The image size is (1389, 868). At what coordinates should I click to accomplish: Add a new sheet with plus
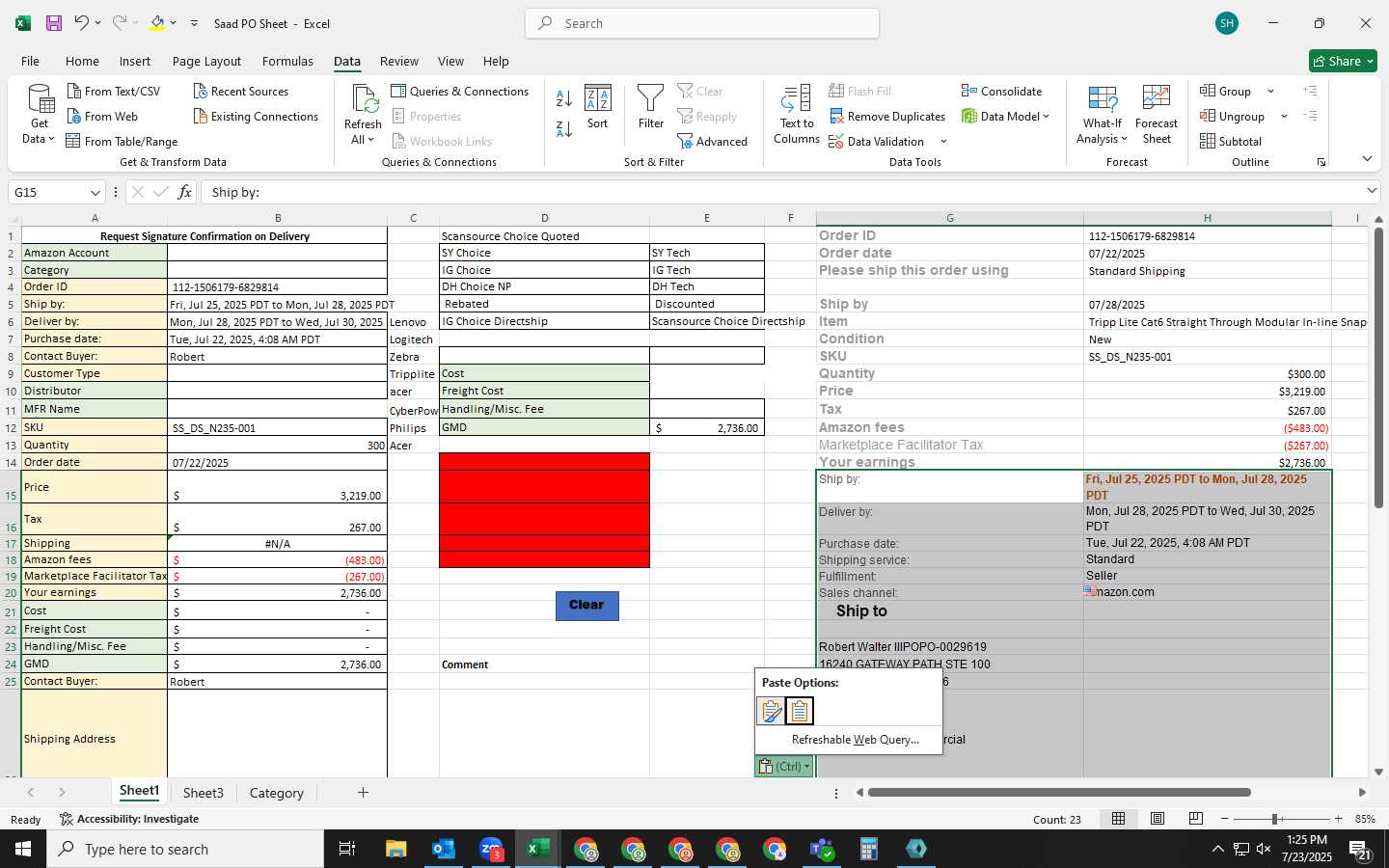click(363, 793)
